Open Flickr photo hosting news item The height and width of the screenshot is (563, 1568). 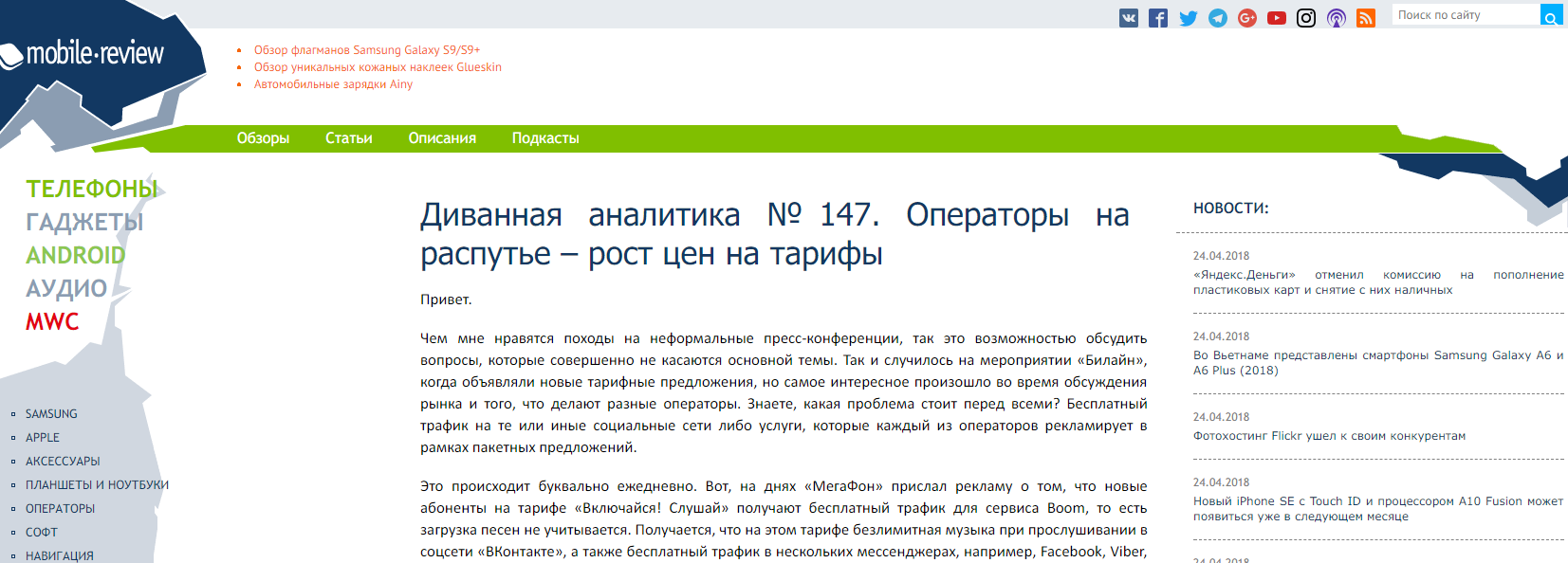tap(1329, 436)
